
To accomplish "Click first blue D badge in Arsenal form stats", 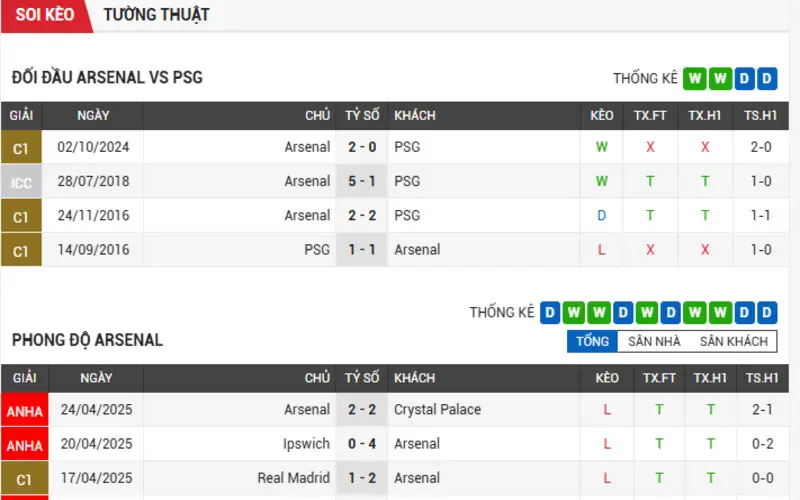I will click(550, 312).
